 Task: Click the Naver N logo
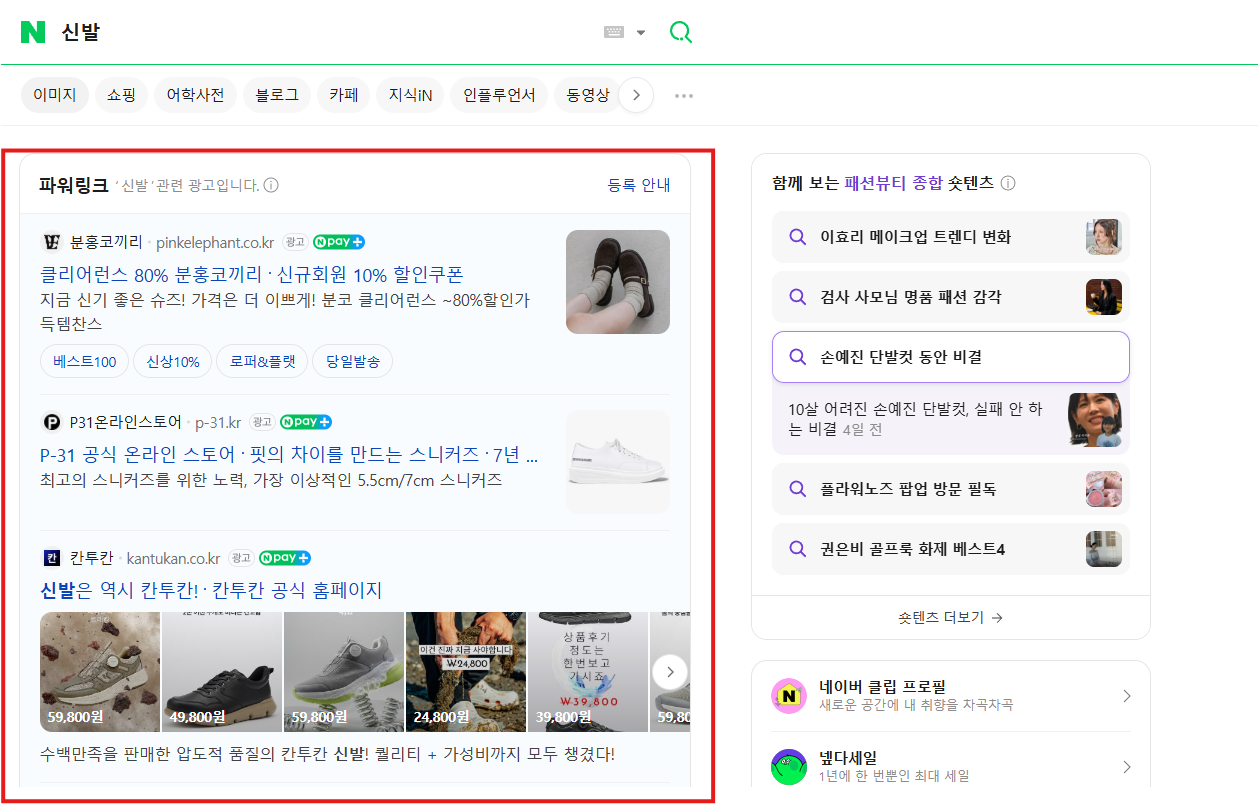point(33,32)
